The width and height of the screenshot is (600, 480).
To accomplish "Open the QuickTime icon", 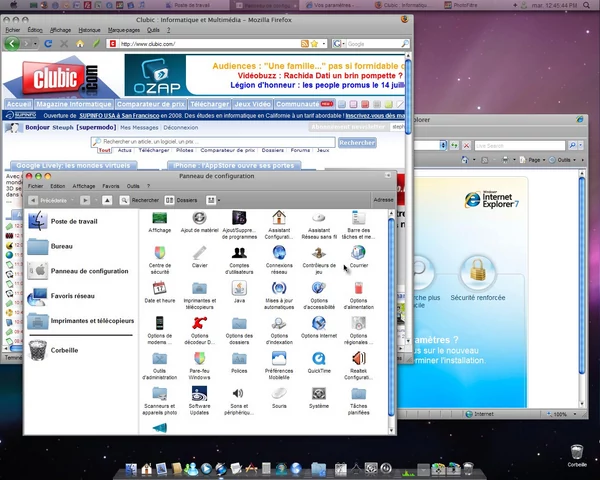I will click(318, 359).
